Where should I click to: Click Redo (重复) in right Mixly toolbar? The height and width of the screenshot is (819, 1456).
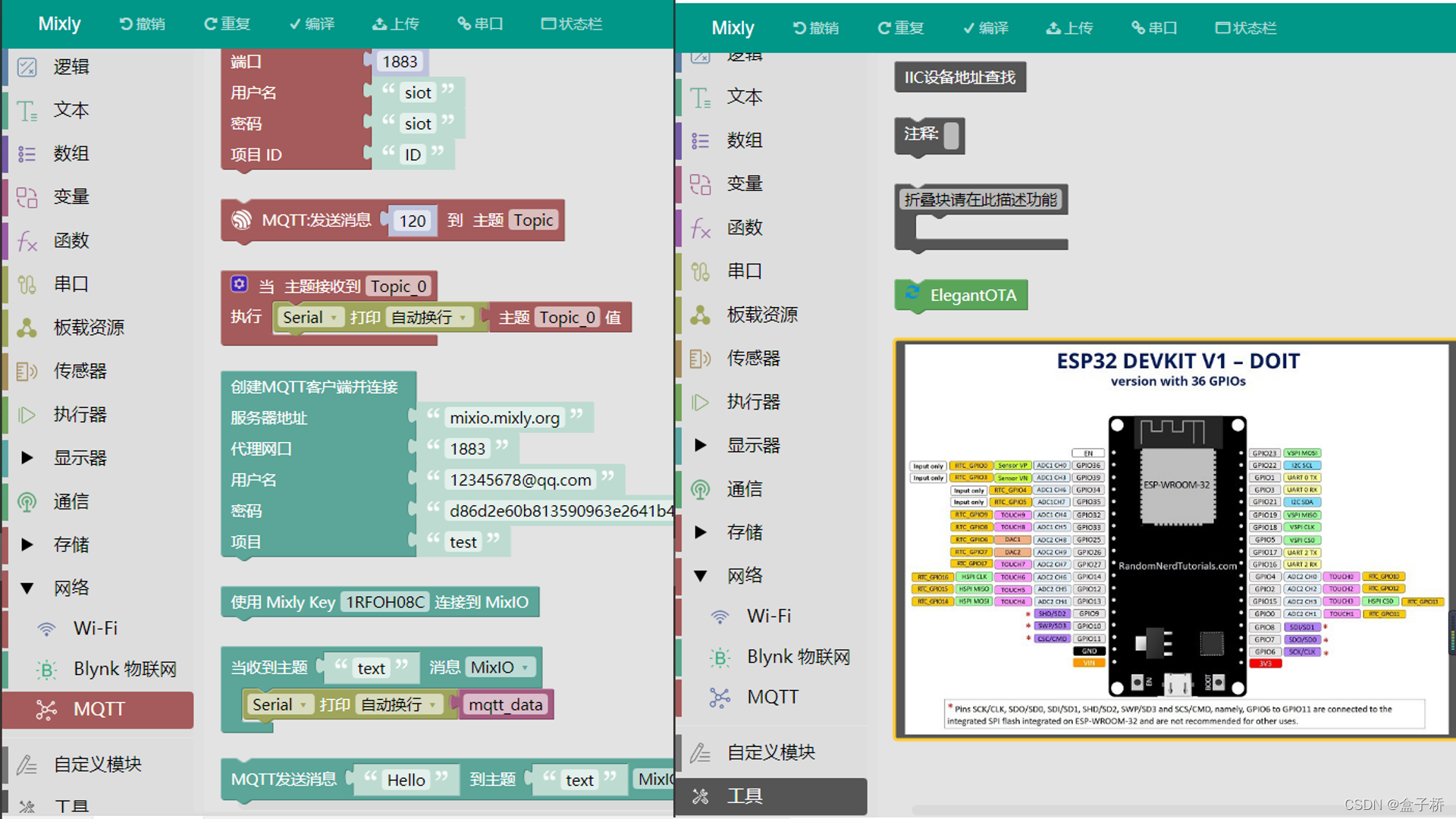pyautogui.click(x=901, y=28)
